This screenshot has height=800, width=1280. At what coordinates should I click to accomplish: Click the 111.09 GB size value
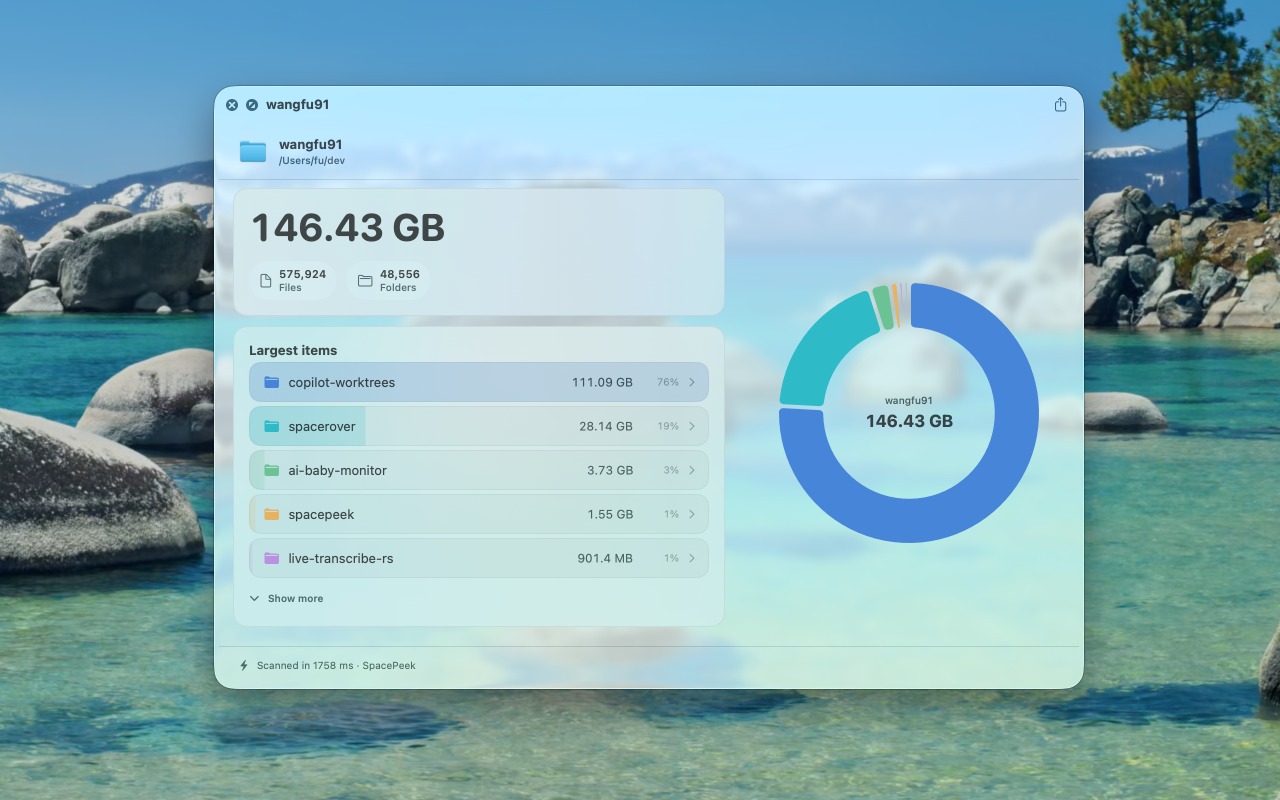(602, 382)
